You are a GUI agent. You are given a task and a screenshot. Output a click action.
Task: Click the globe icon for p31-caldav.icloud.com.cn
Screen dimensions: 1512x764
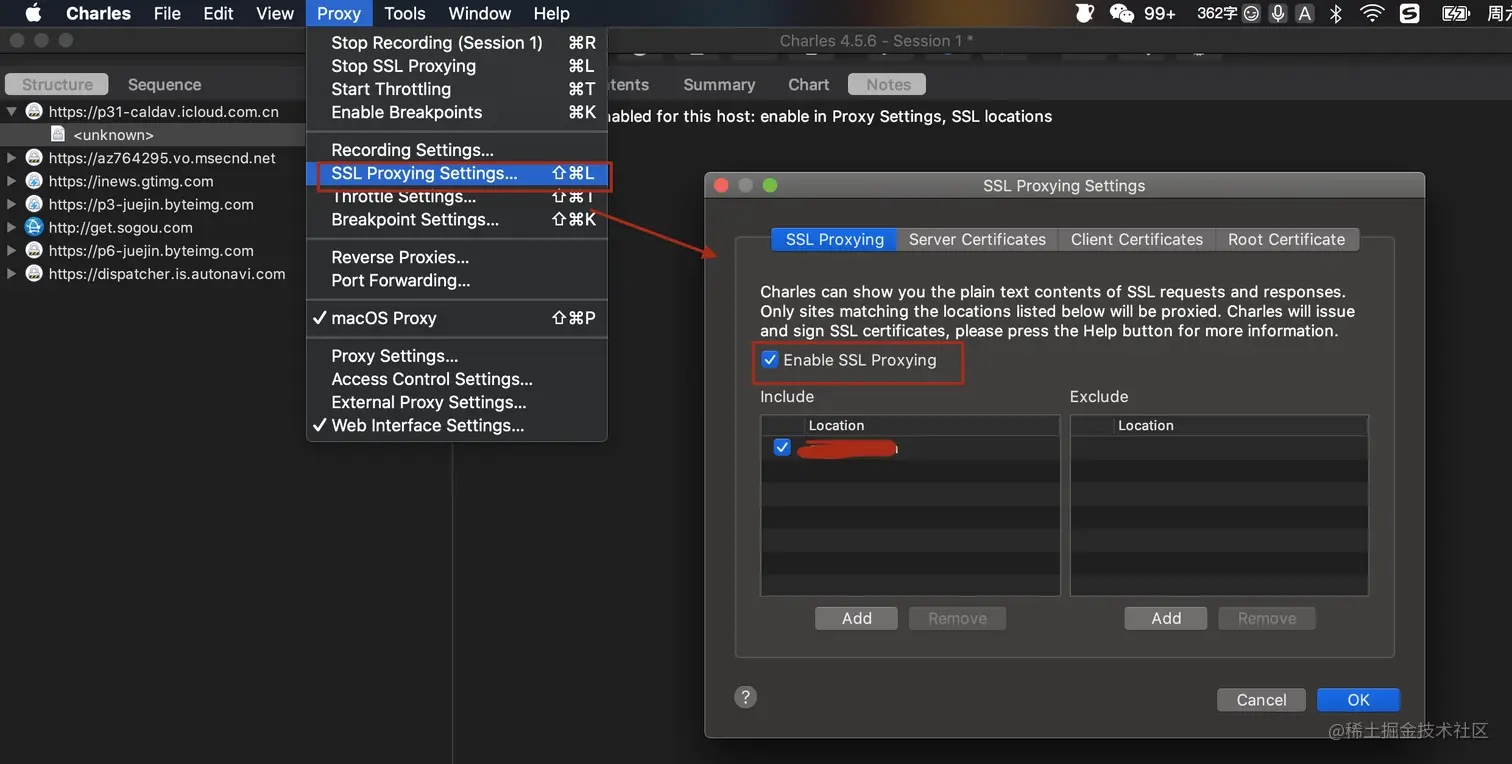[x=34, y=111]
